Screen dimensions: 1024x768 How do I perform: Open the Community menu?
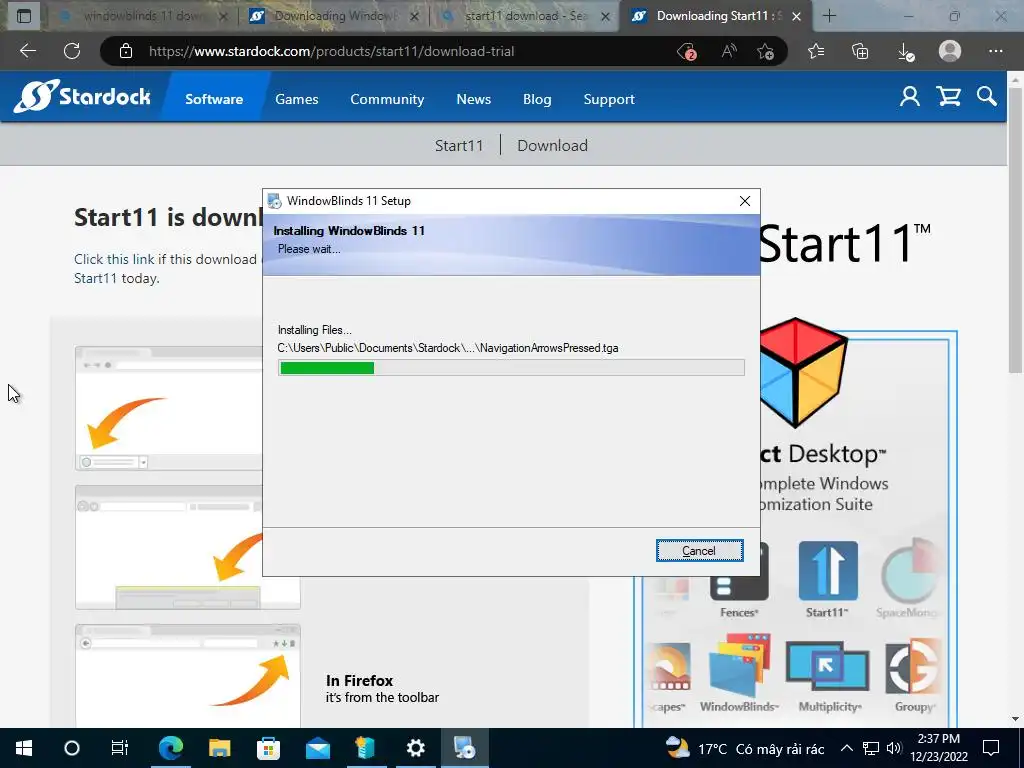point(387,99)
